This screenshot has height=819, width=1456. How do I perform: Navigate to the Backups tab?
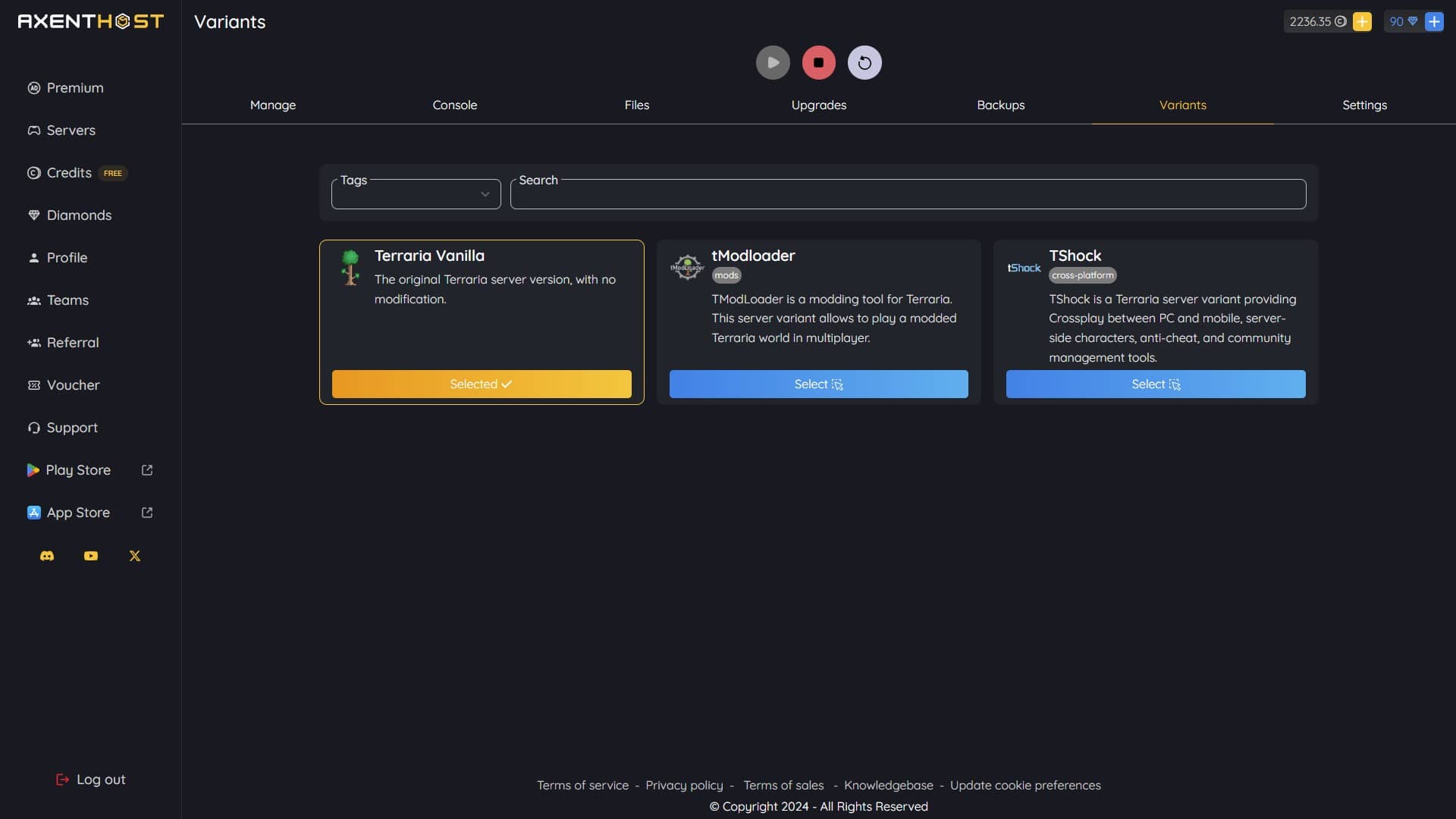coord(1000,105)
